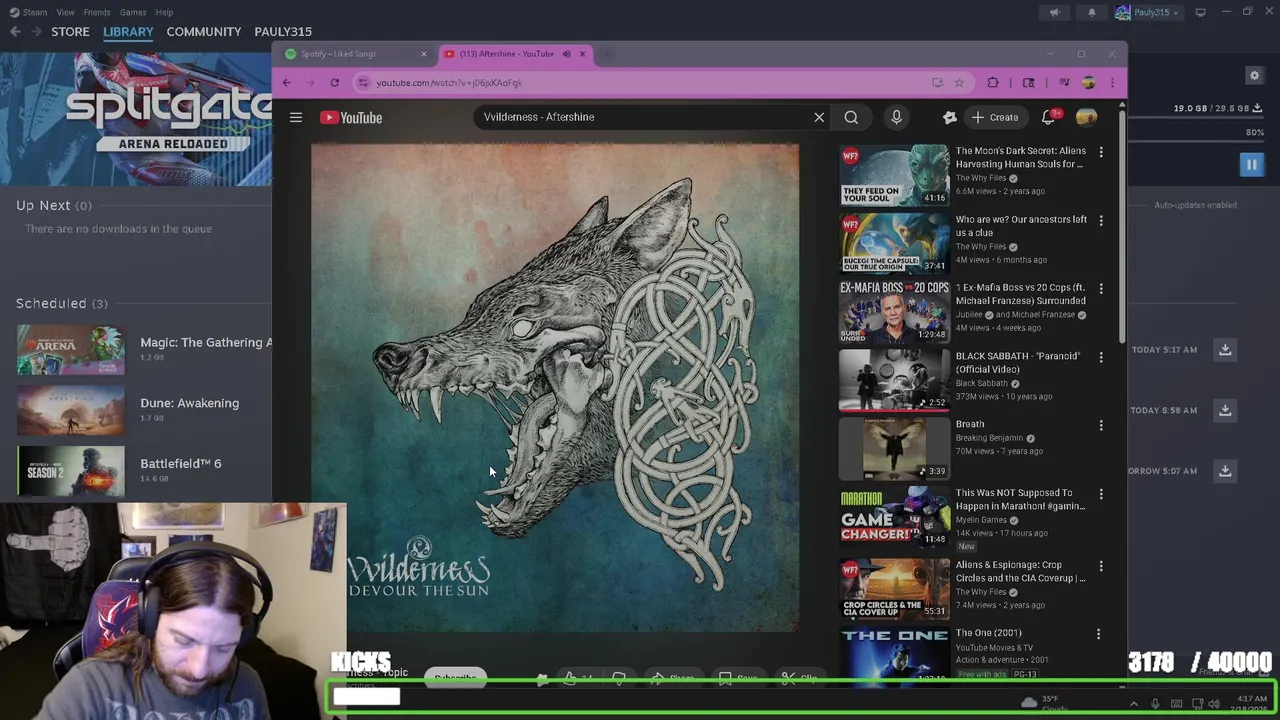Image resolution: width=1280 pixels, height=720 pixels.
Task: Open the browser profile avatar
Action: click(1088, 83)
